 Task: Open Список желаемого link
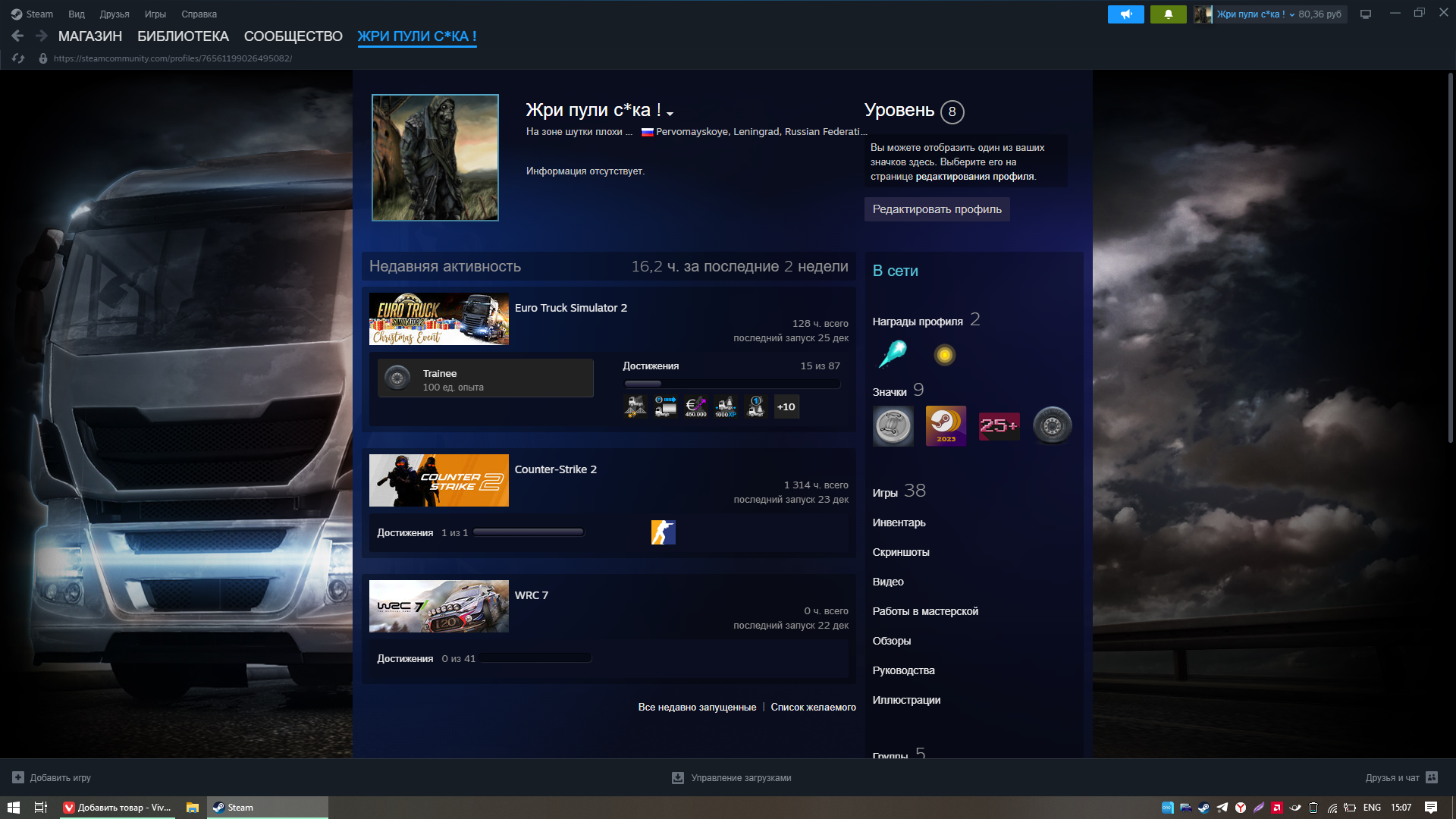point(813,707)
